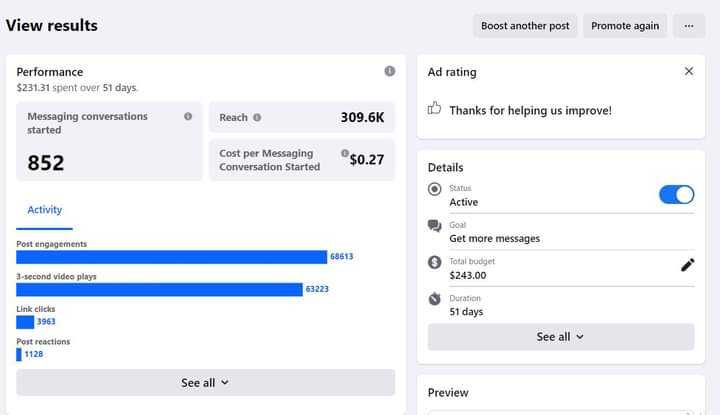
Task: Click info icon for Cost per Messaging Conversation
Action: [x=345, y=154]
